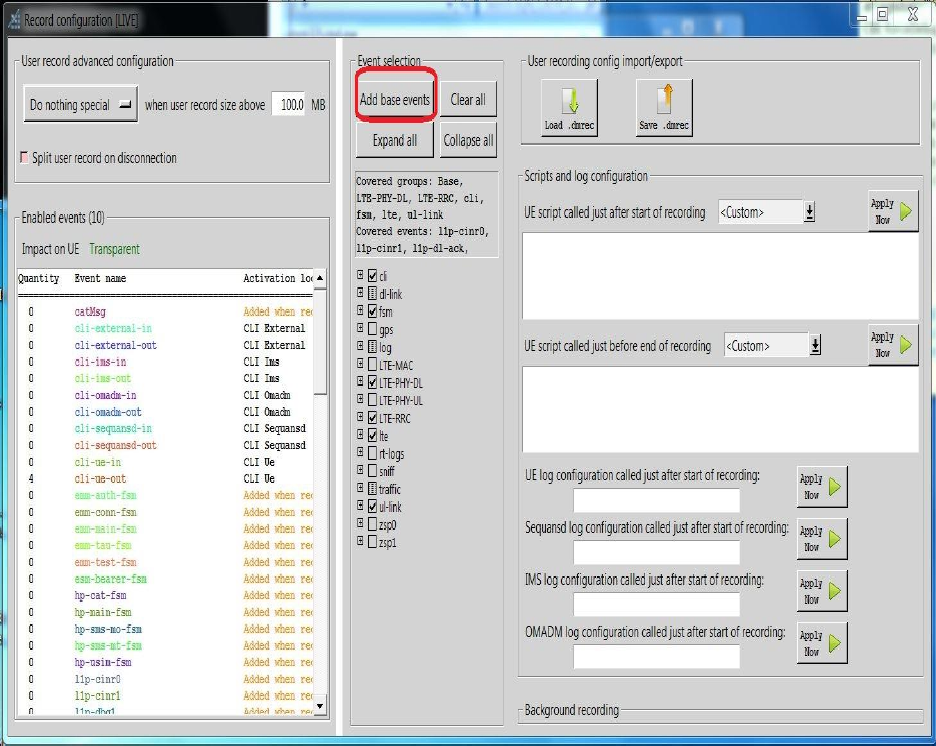Image resolution: width=936 pixels, height=746 pixels.
Task: Click the Add base events button
Action: point(395,99)
